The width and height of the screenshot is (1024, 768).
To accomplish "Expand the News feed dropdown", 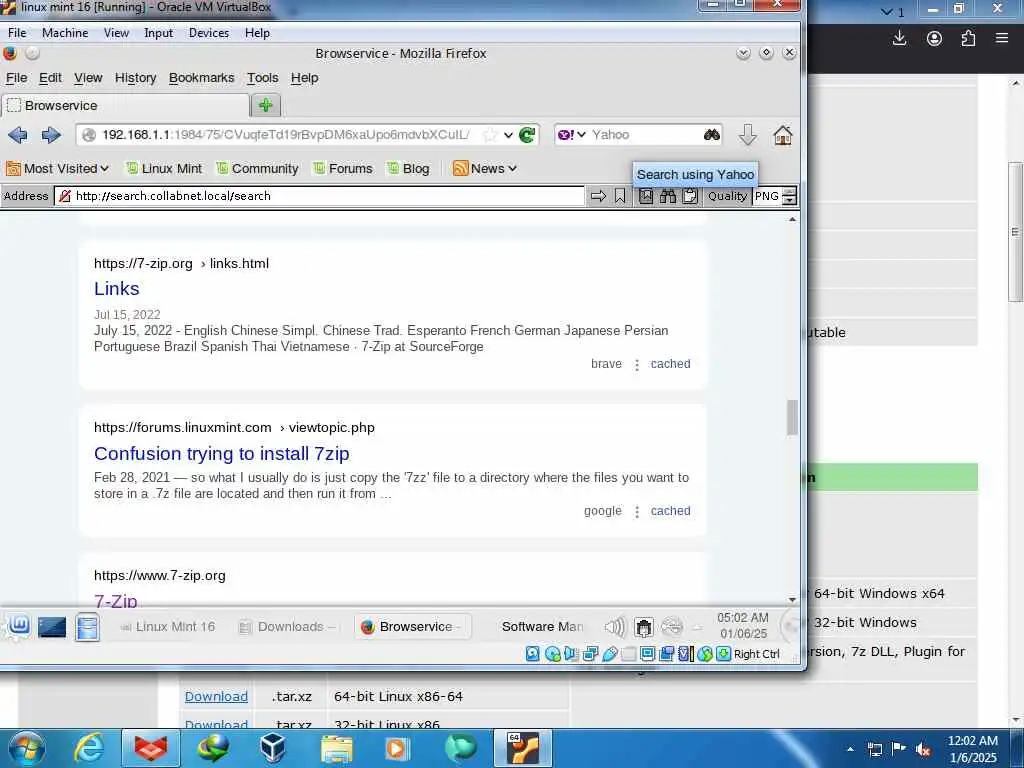I will 485,168.
